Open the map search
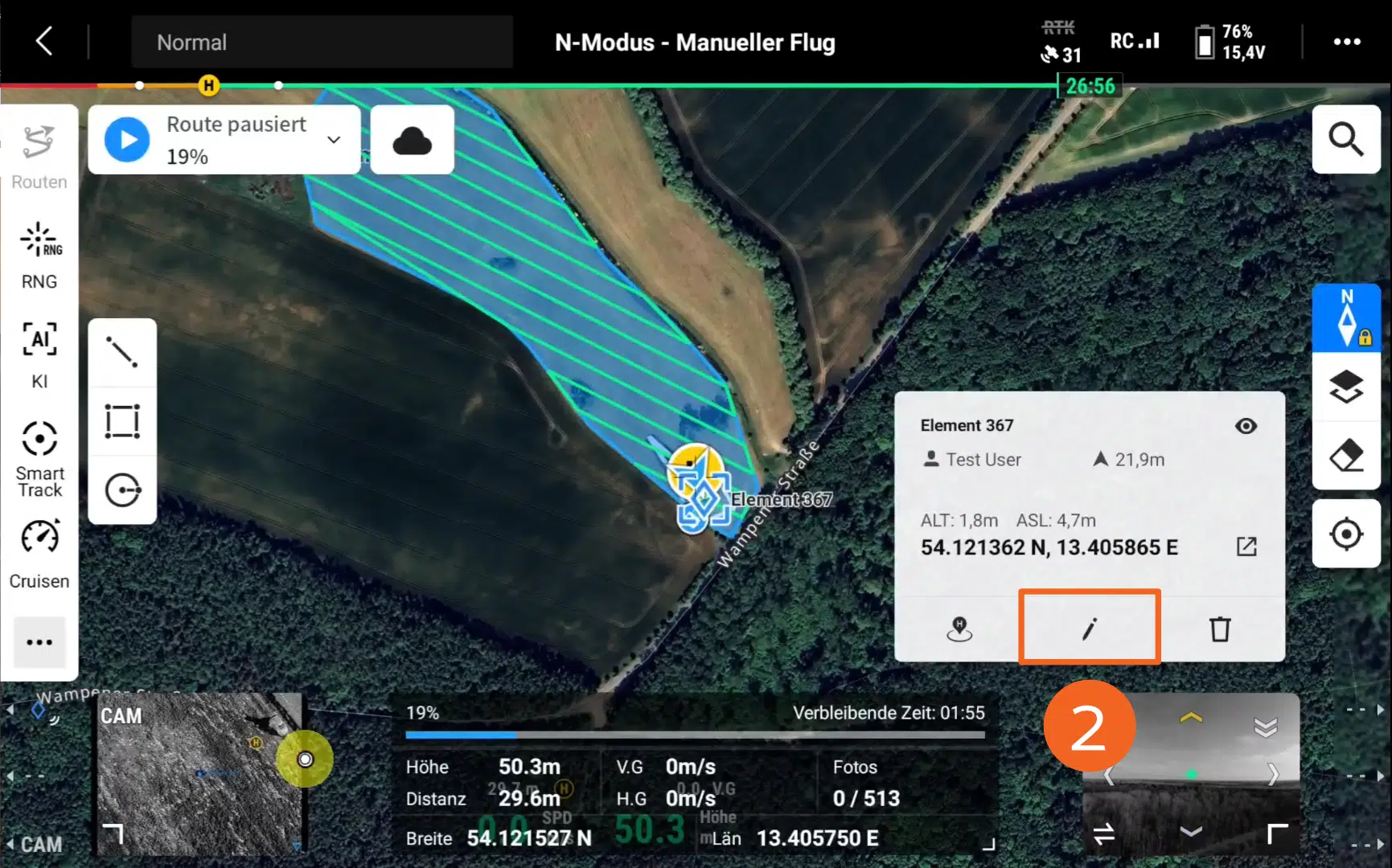 coord(1346,139)
